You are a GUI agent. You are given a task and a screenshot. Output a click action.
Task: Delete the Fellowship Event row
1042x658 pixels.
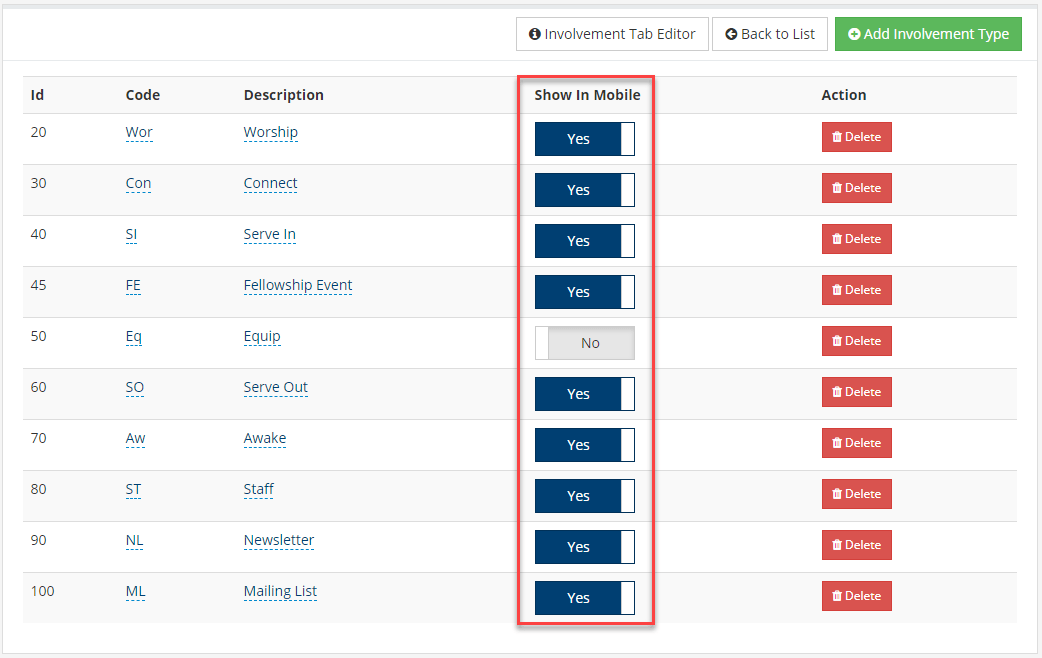856,290
